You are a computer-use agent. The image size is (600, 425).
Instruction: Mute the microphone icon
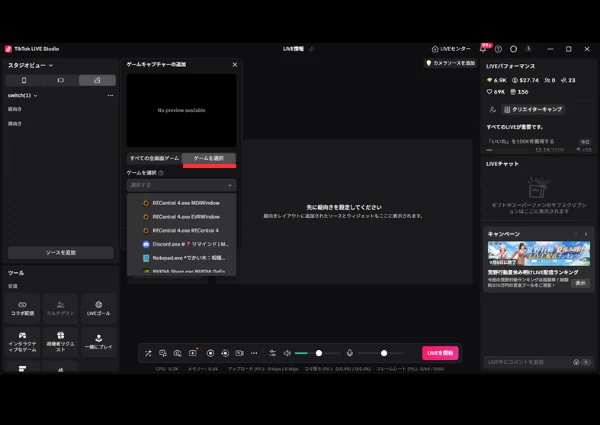click(349, 353)
